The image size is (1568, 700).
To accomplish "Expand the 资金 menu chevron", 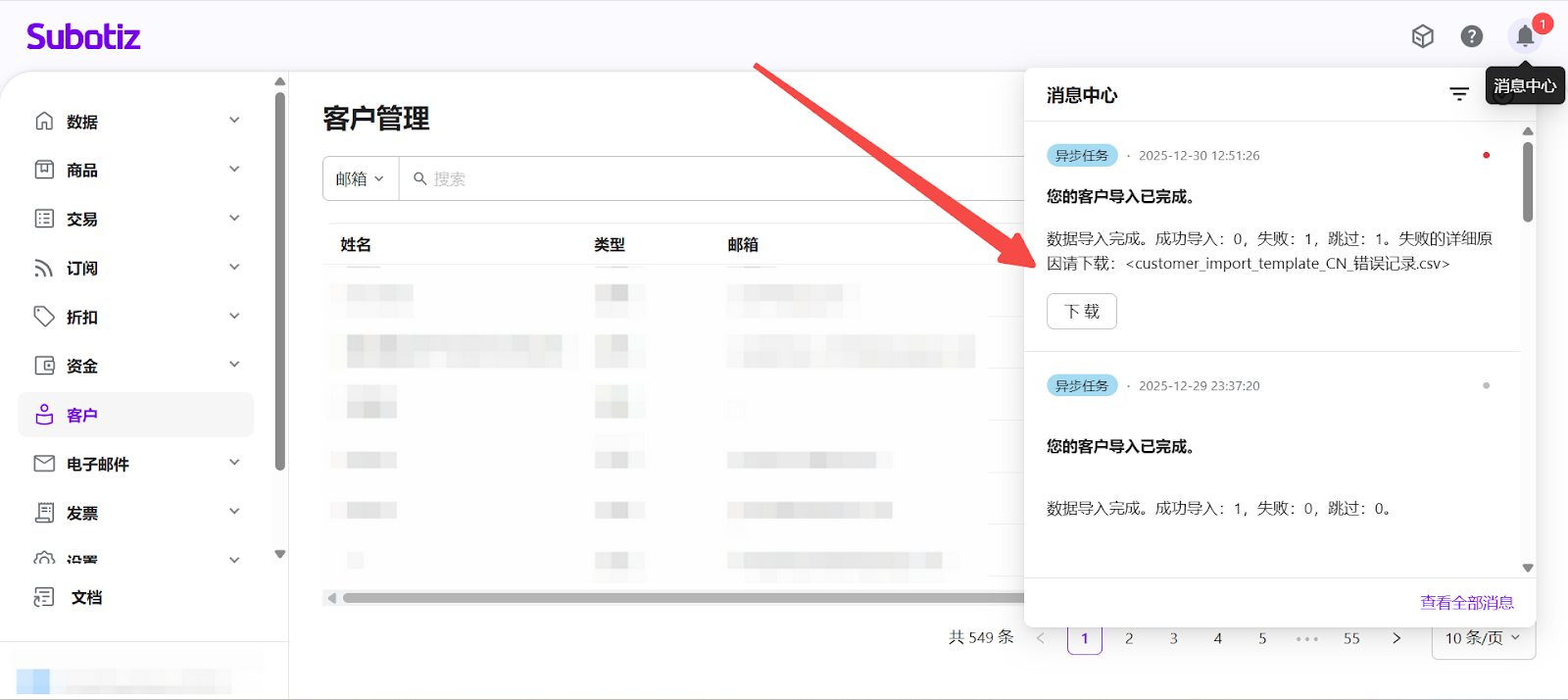I will click(234, 365).
